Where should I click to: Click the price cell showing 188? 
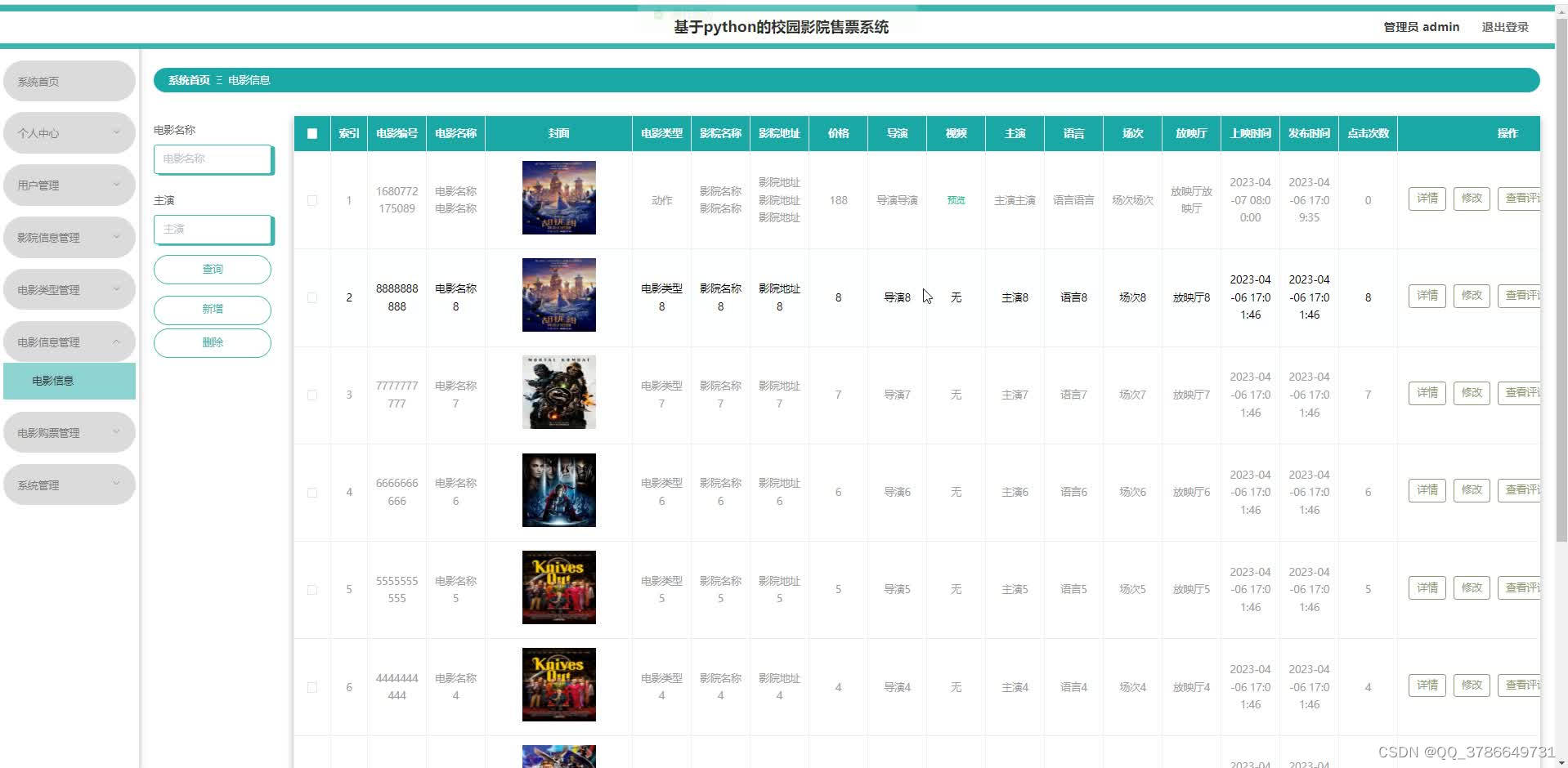coord(838,200)
